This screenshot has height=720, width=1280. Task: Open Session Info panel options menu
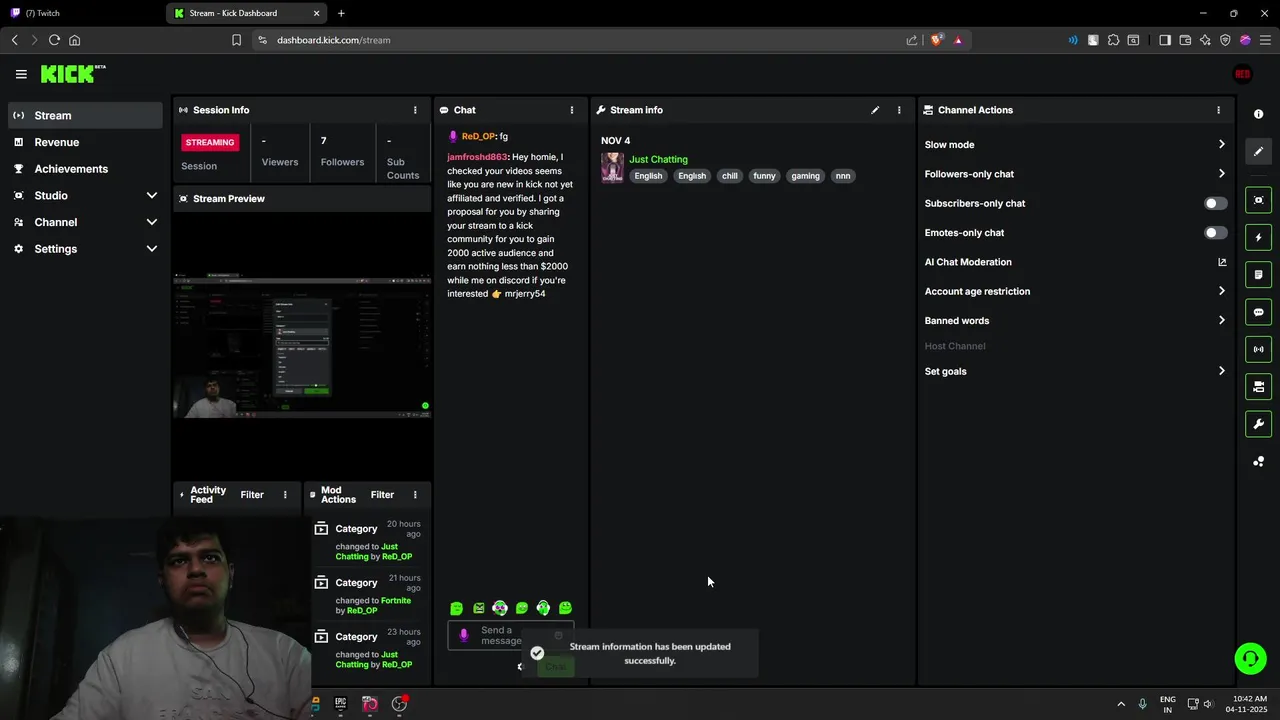(x=415, y=110)
